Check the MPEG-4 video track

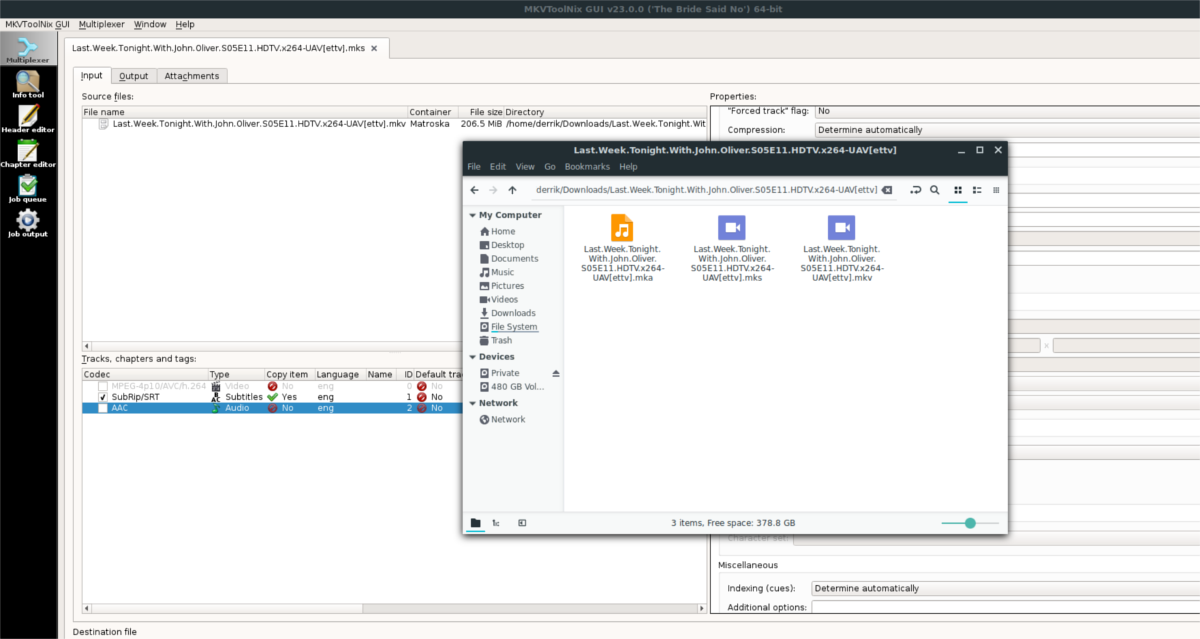click(102, 385)
